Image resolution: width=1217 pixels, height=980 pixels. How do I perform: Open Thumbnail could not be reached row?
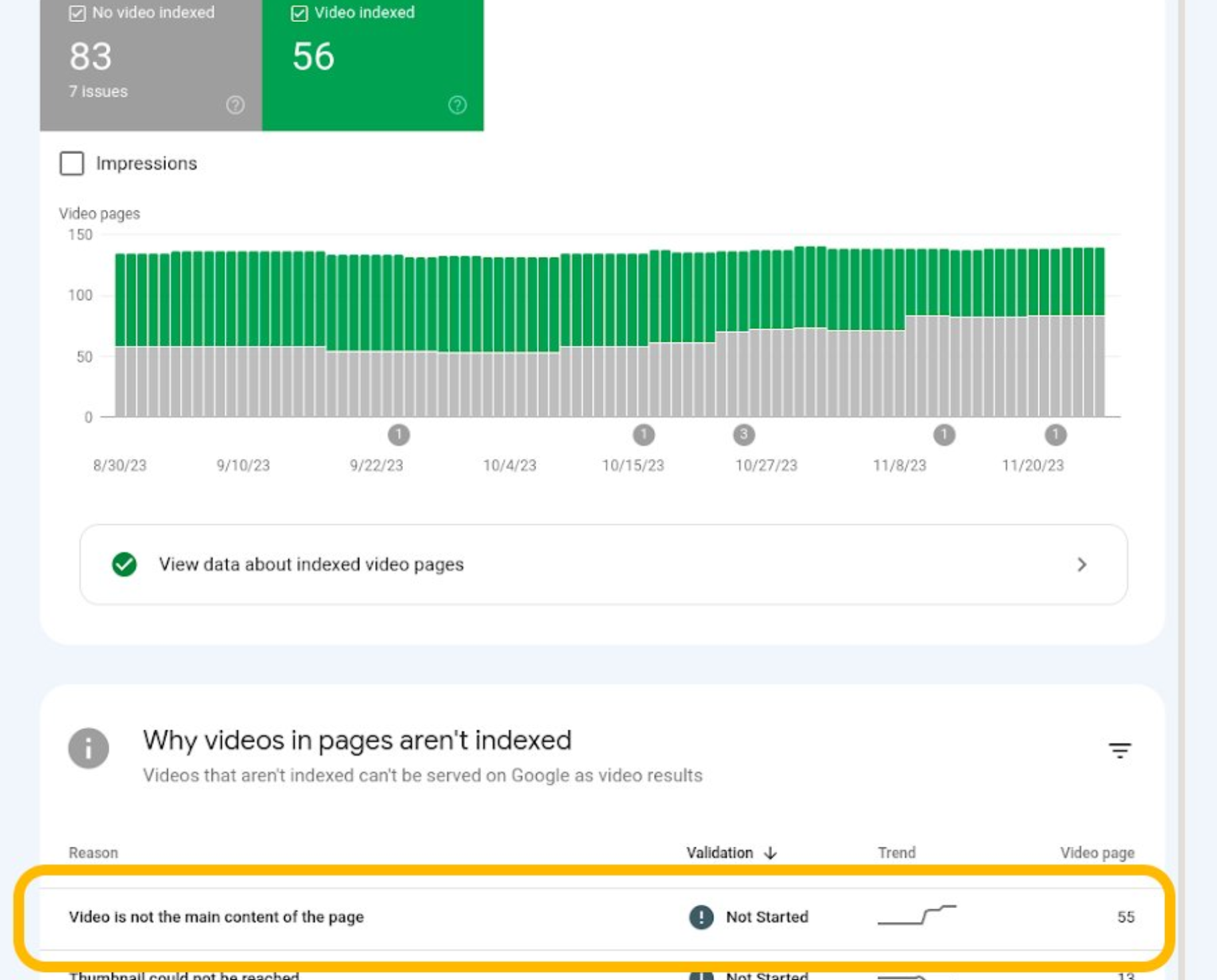pos(184,975)
